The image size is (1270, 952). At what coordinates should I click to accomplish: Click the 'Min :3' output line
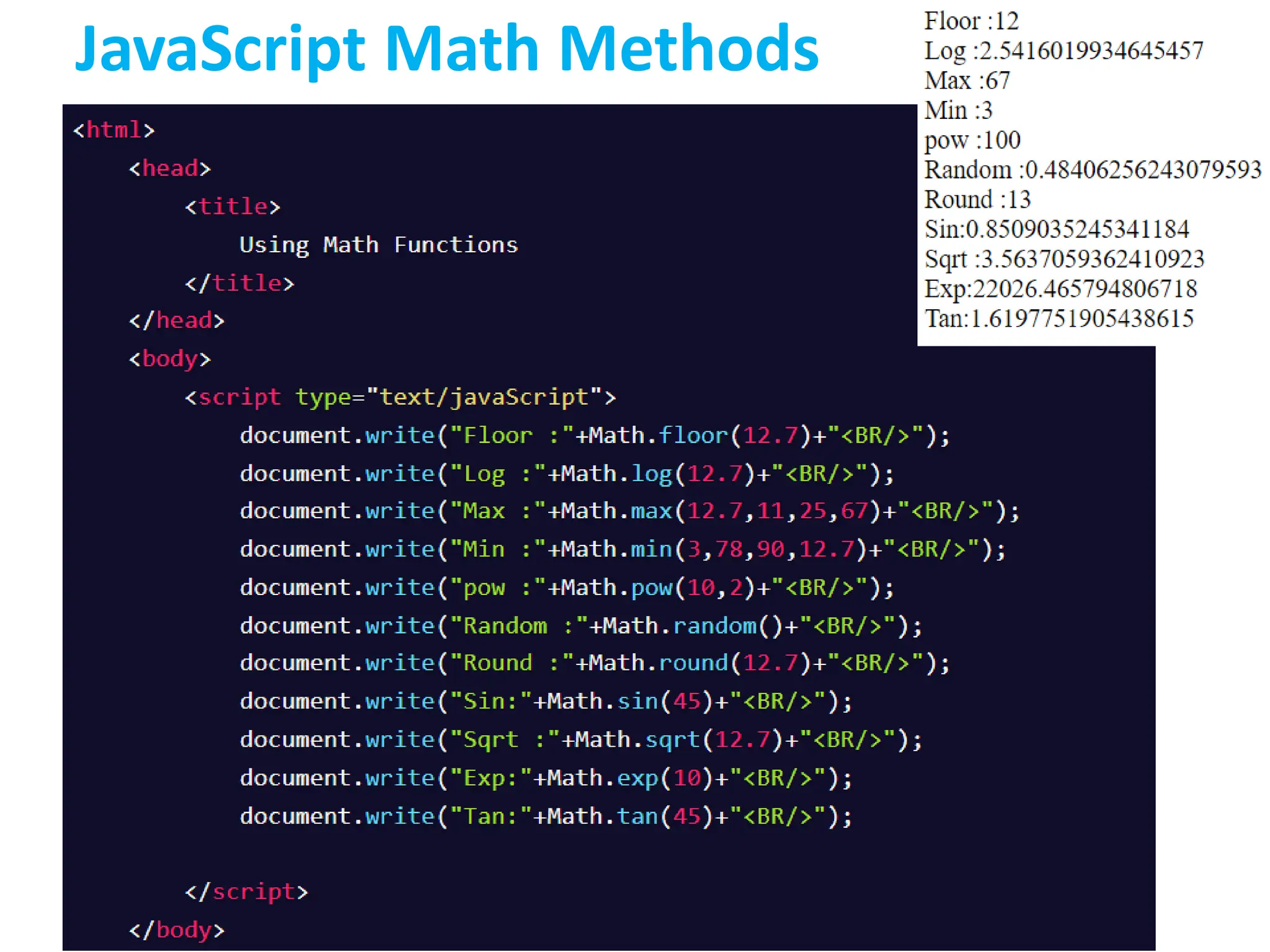point(958,111)
